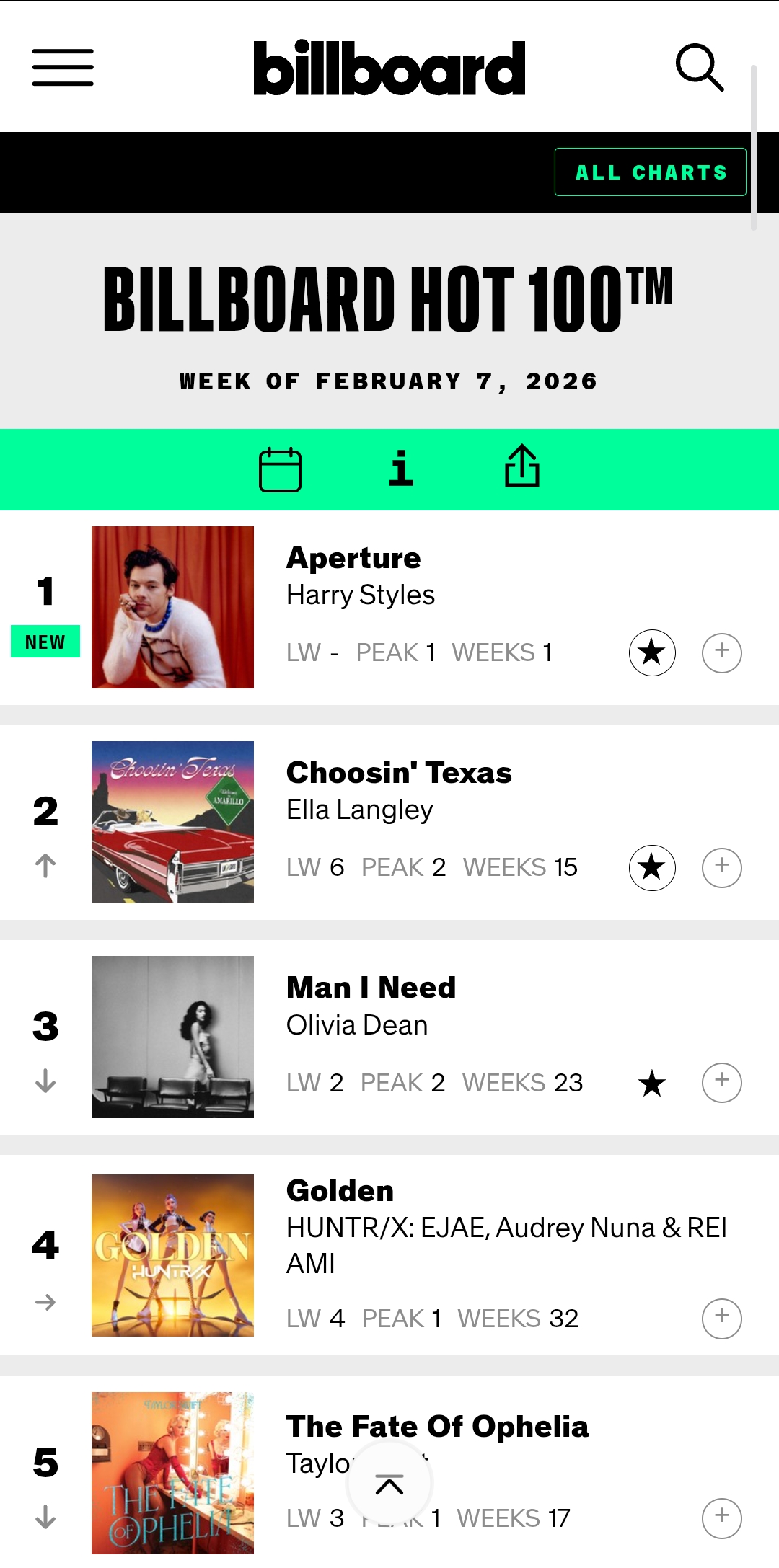Image resolution: width=779 pixels, height=1568 pixels.
Task: Open the search magnifier icon
Action: point(699,68)
